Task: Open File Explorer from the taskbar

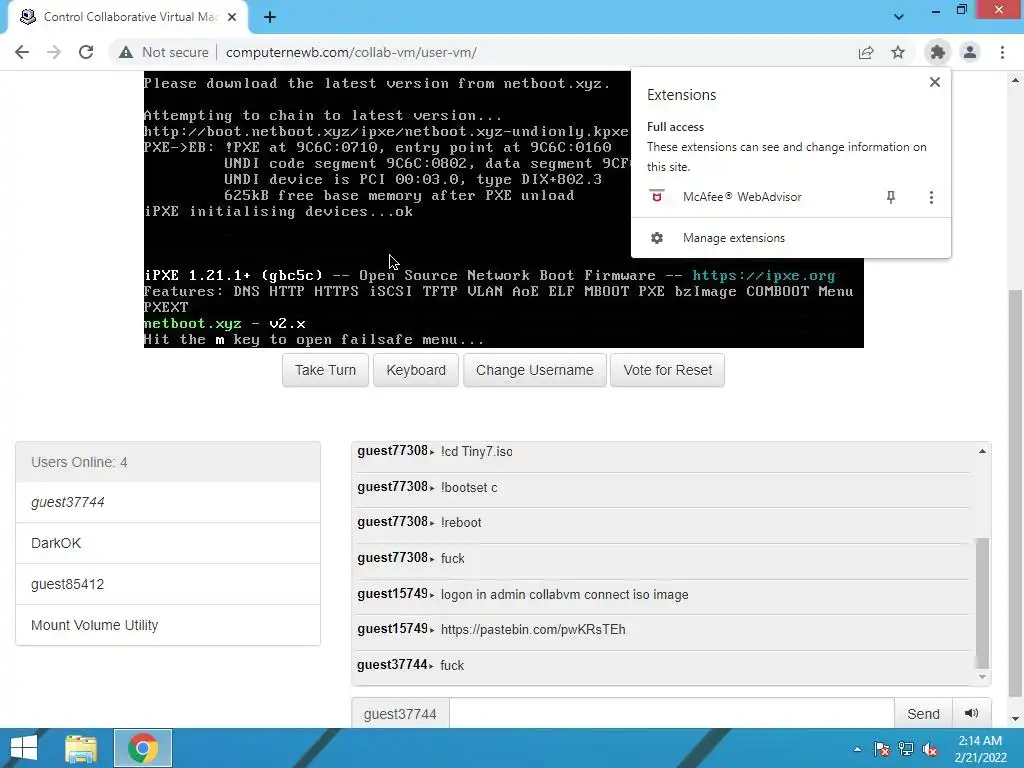Action: point(81,748)
